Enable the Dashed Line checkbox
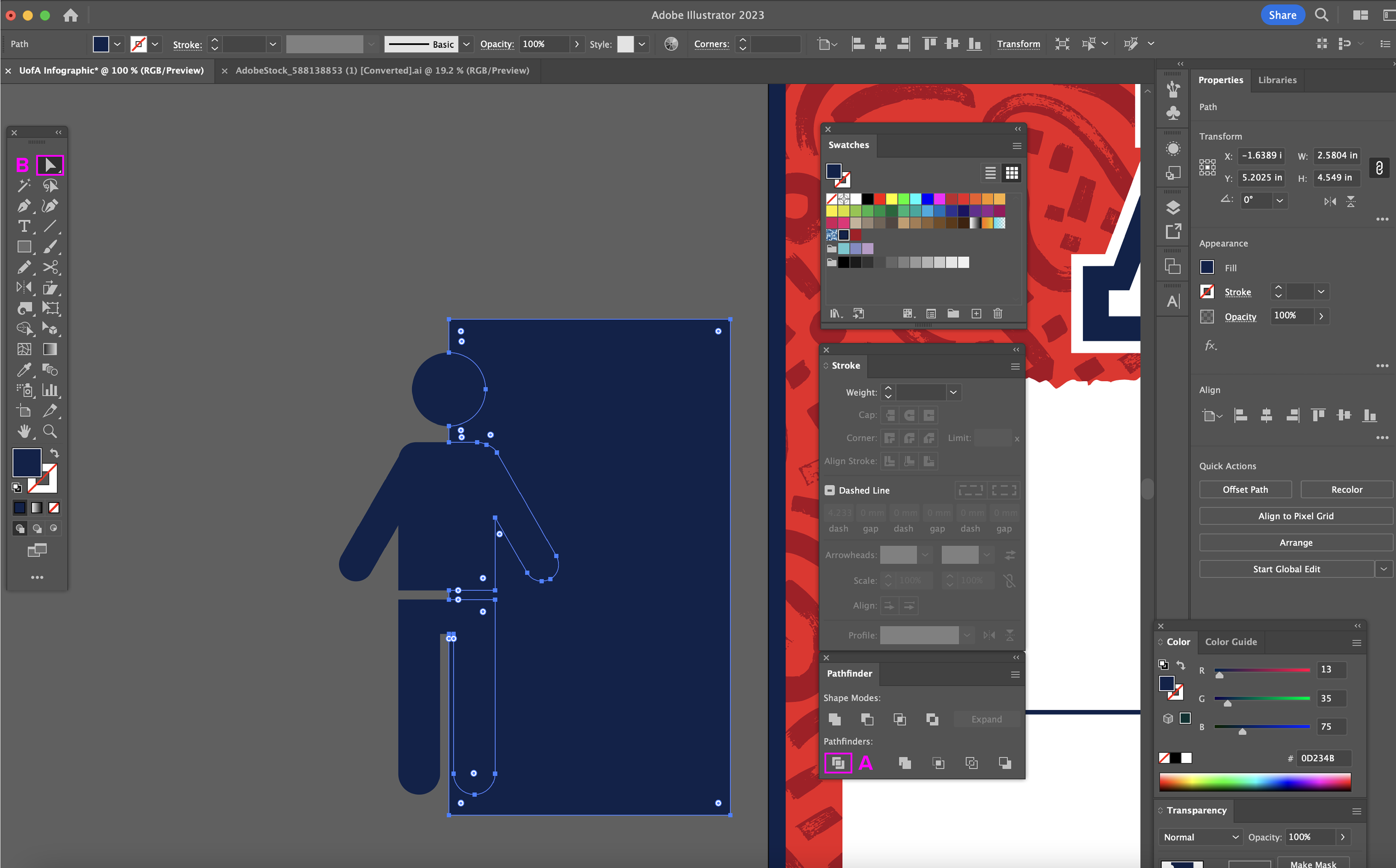Screen dimensions: 1396x868 tap(829, 490)
